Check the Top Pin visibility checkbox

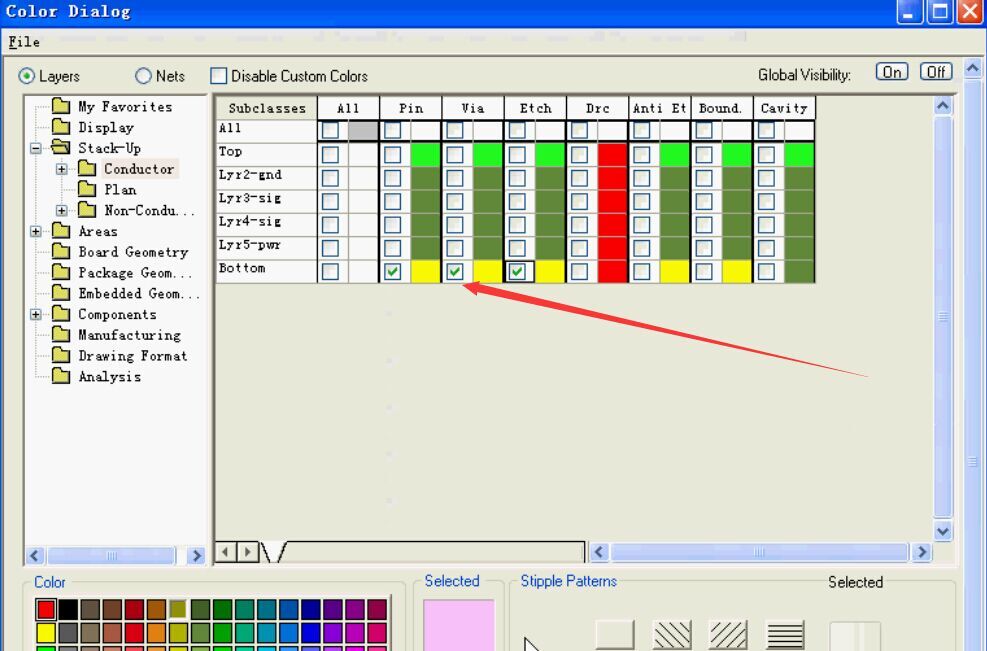(x=392, y=155)
